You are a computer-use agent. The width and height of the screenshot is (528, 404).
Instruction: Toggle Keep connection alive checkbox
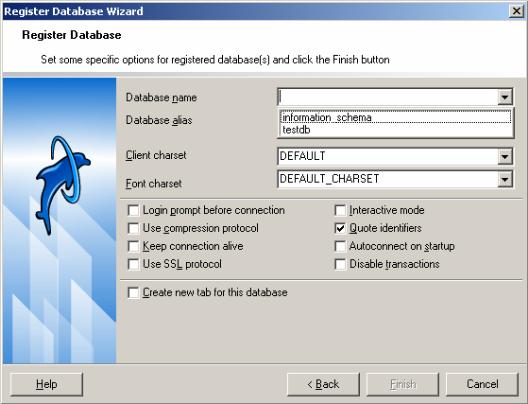tap(133, 246)
